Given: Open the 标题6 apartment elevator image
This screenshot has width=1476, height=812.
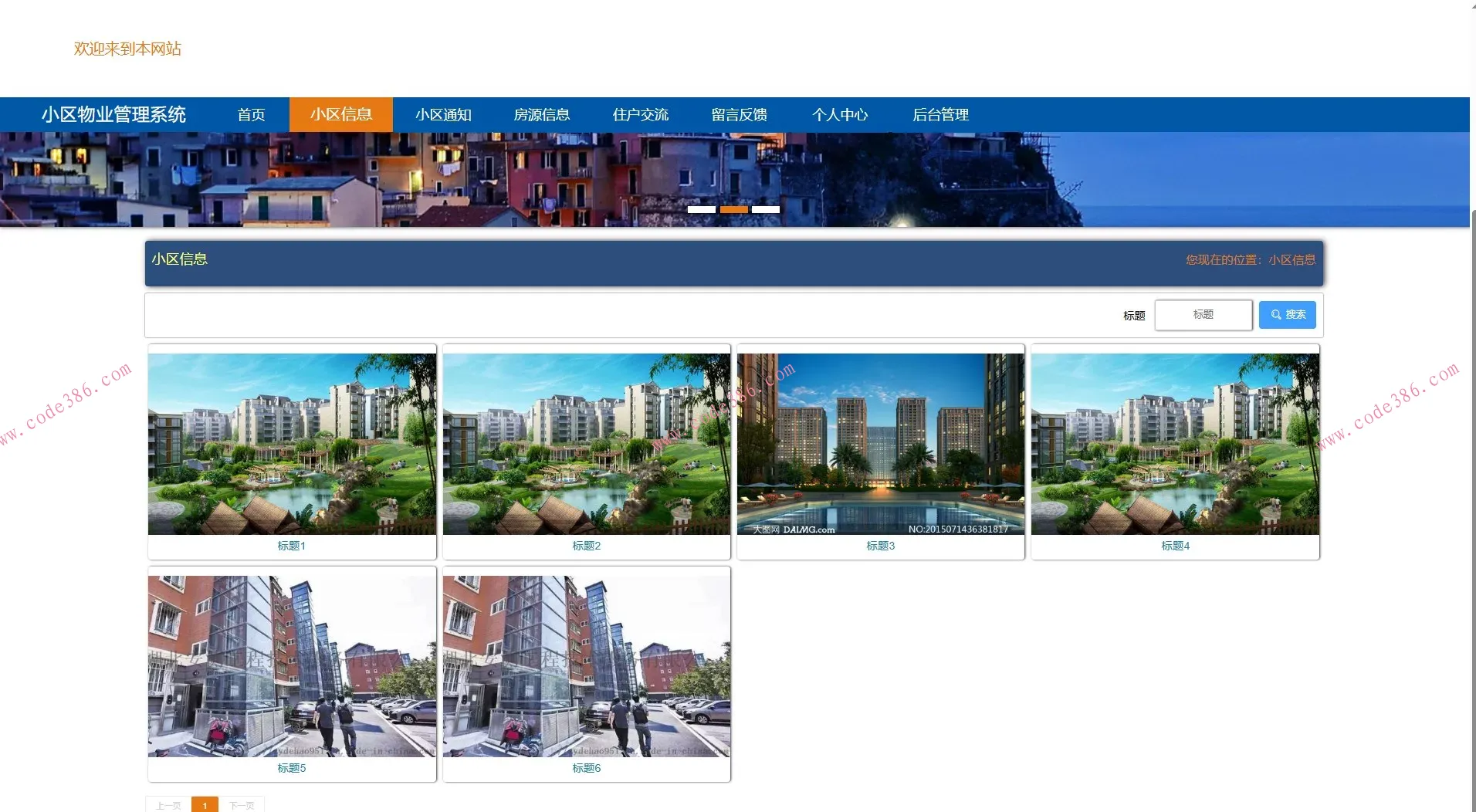Looking at the screenshot, I should click(587, 666).
